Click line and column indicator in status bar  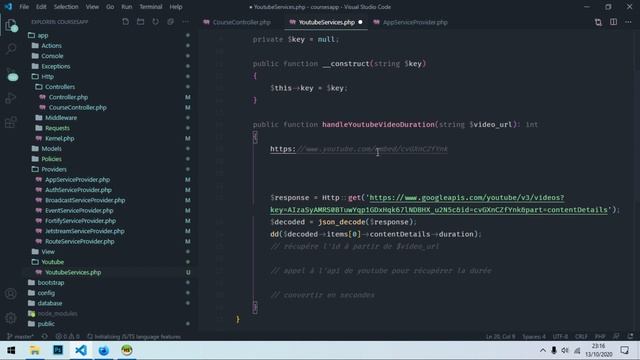click(x=500, y=337)
